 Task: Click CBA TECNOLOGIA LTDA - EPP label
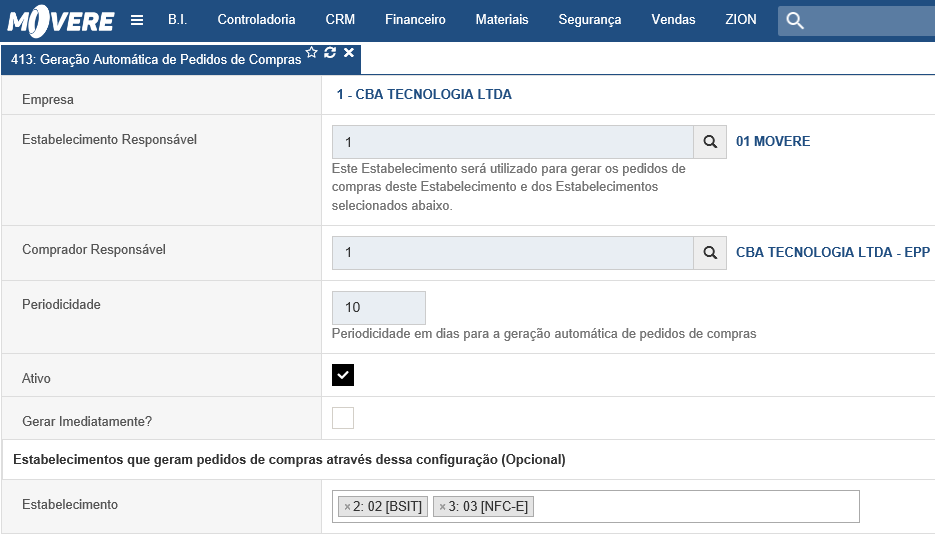pos(833,252)
